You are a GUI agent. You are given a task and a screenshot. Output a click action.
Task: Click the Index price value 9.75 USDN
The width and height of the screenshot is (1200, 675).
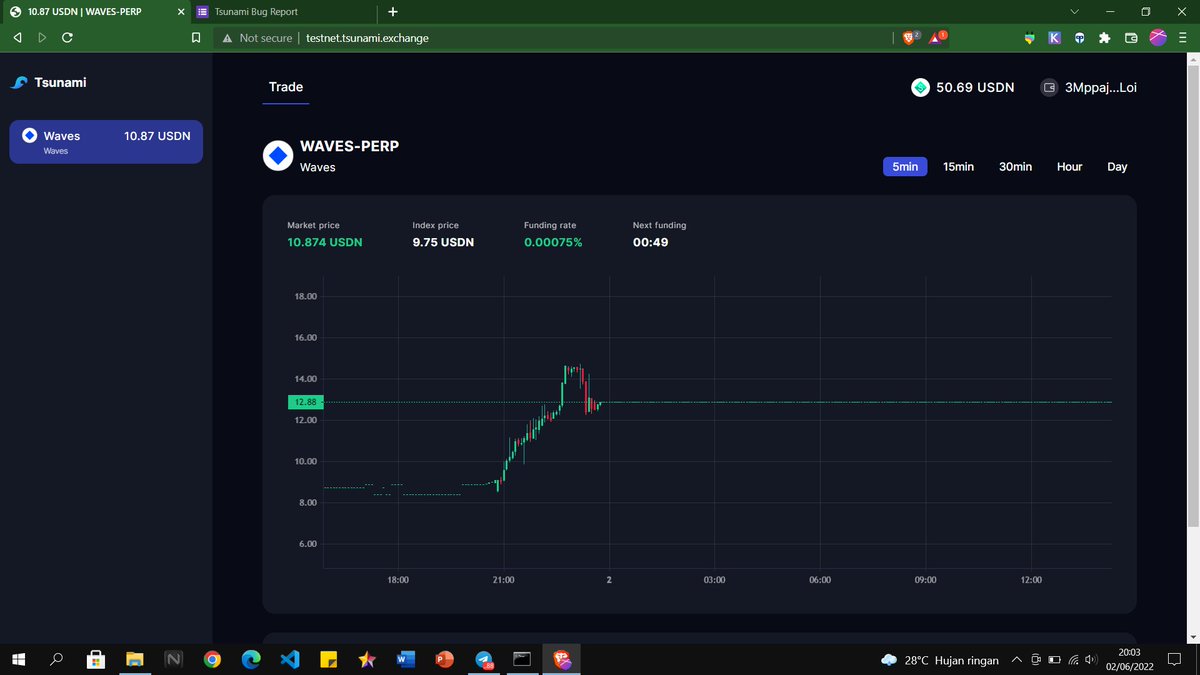[443, 242]
